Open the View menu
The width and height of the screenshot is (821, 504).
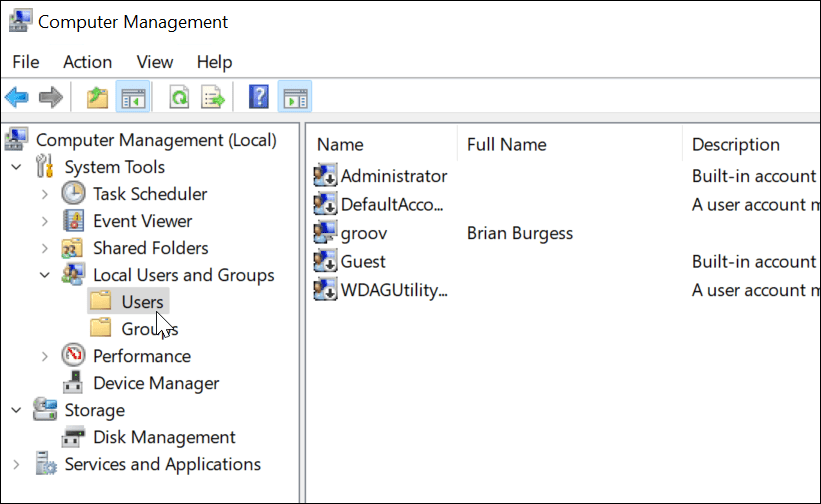[x=154, y=62]
